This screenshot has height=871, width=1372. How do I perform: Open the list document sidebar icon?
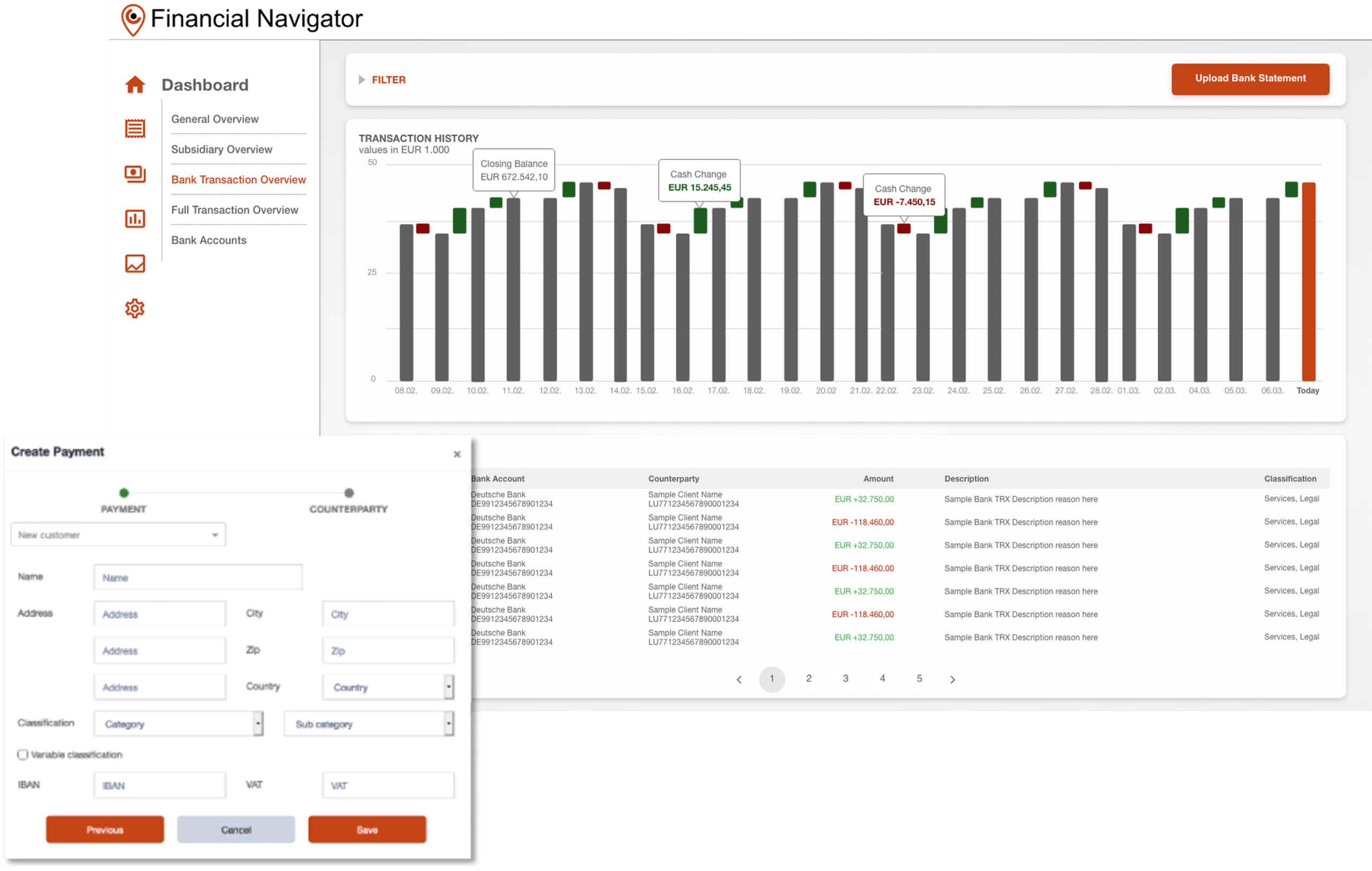(135, 129)
